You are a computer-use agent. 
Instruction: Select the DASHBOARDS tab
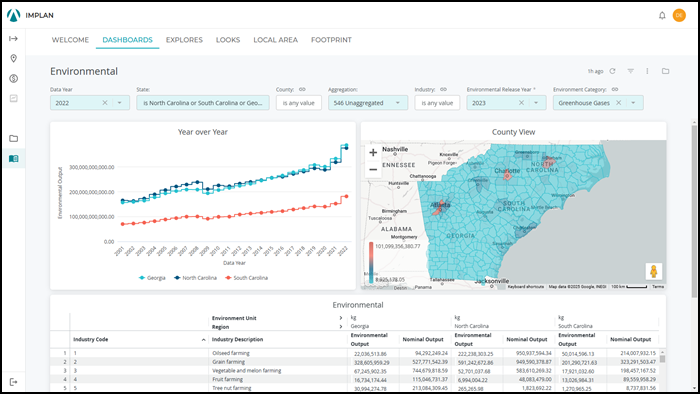(127, 40)
